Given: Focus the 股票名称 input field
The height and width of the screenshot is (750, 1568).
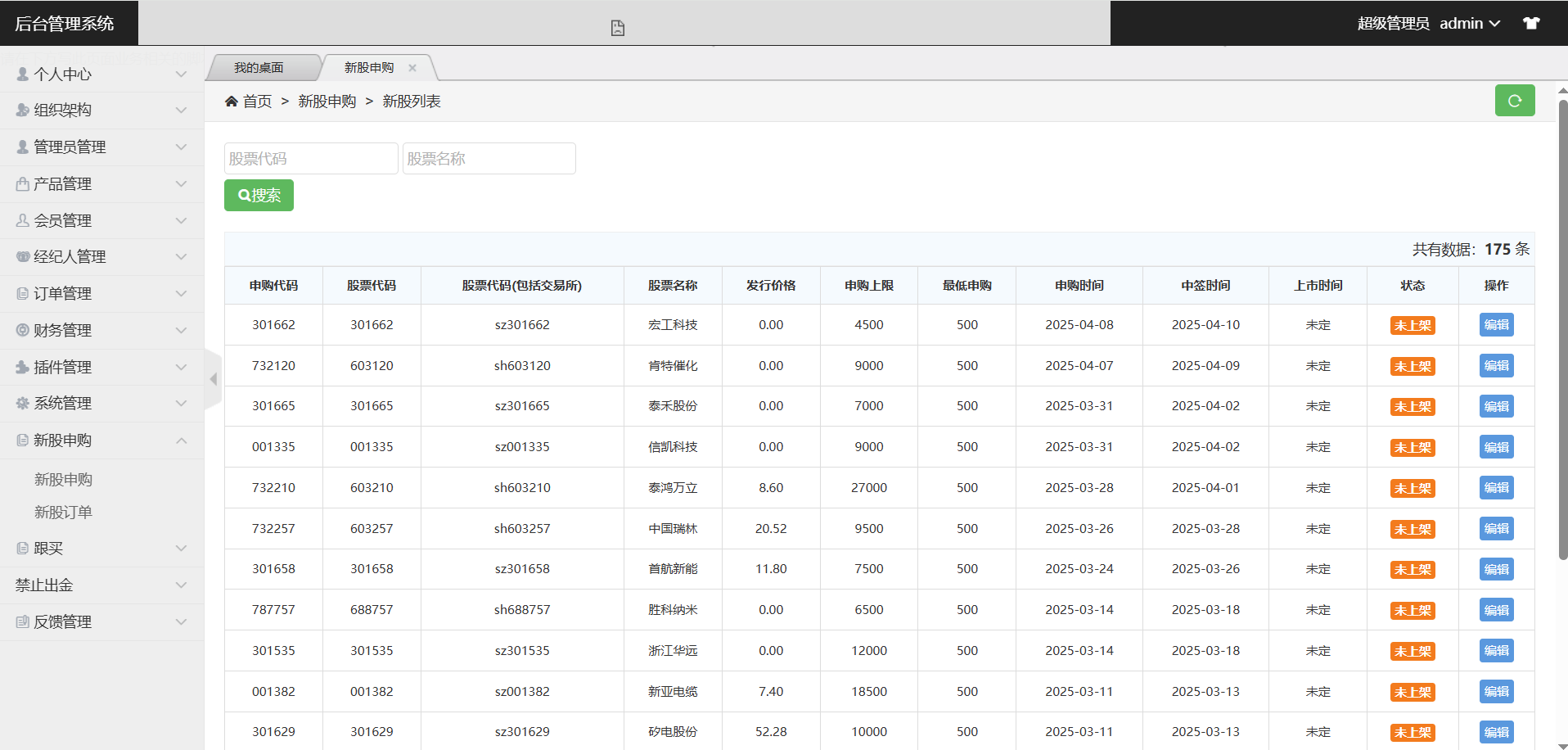Looking at the screenshot, I should (x=489, y=159).
